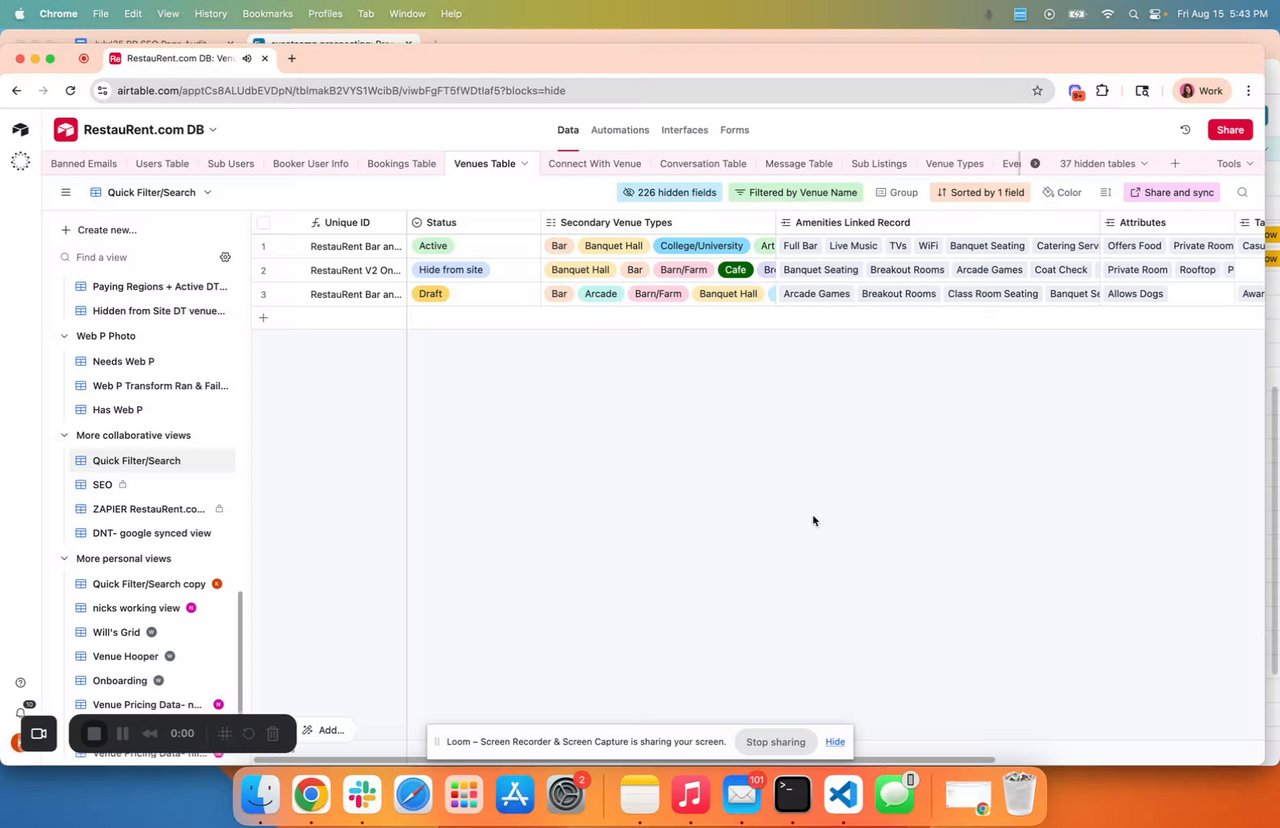Open Terminal from the Dock
This screenshot has width=1280, height=828.
(792, 795)
